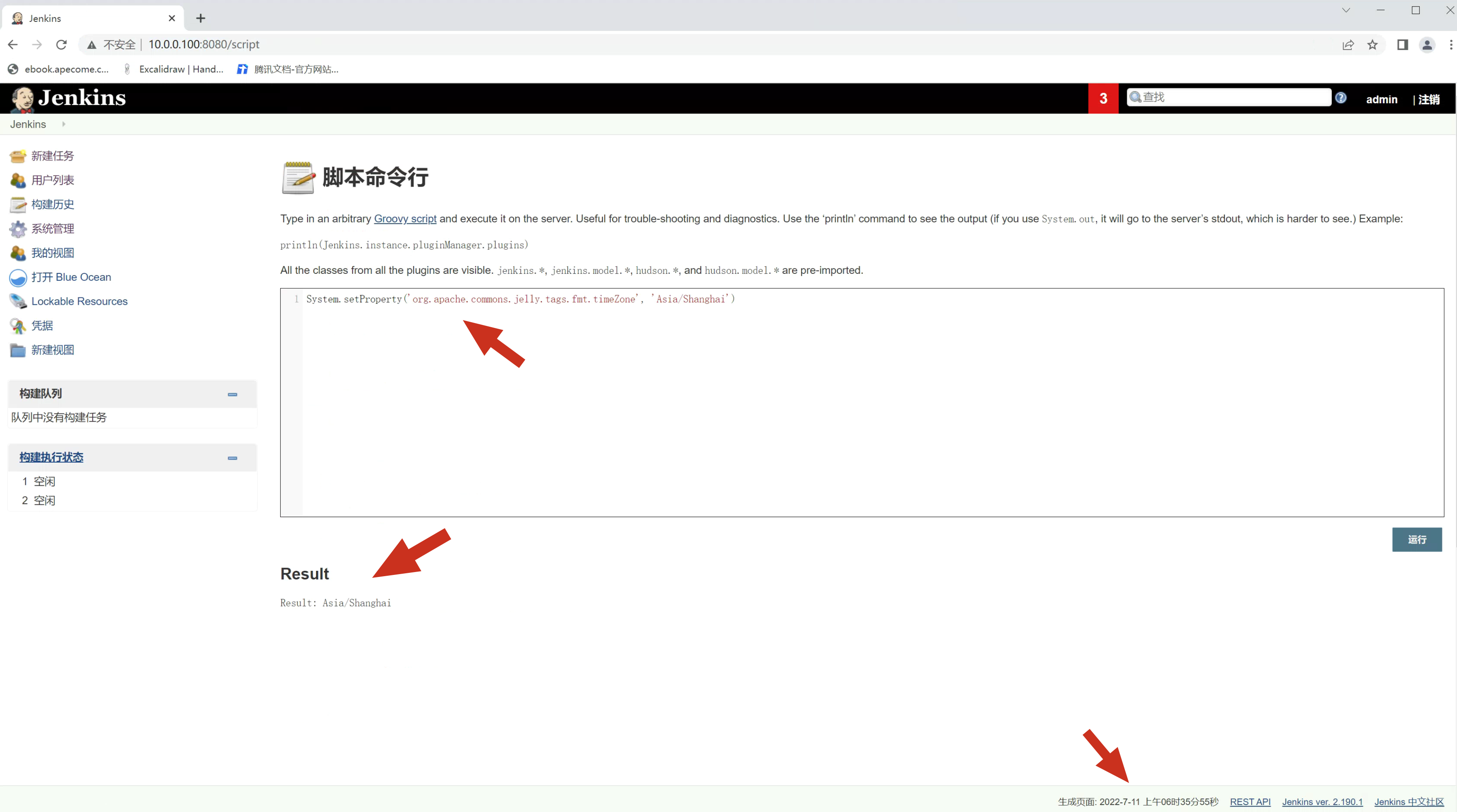点击左上角 Jenkins 标志
This screenshot has height=812, width=1457.
pos(68,98)
